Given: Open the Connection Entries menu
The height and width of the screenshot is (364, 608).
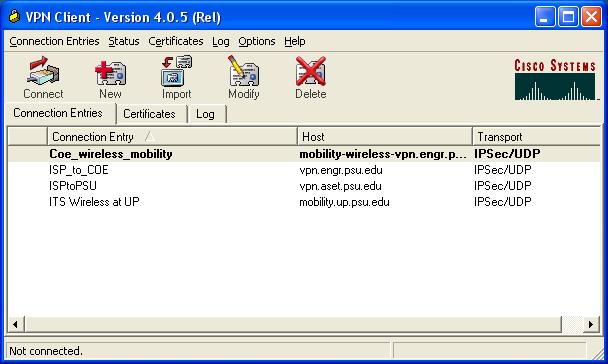Looking at the screenshot, I should [54, 41].
